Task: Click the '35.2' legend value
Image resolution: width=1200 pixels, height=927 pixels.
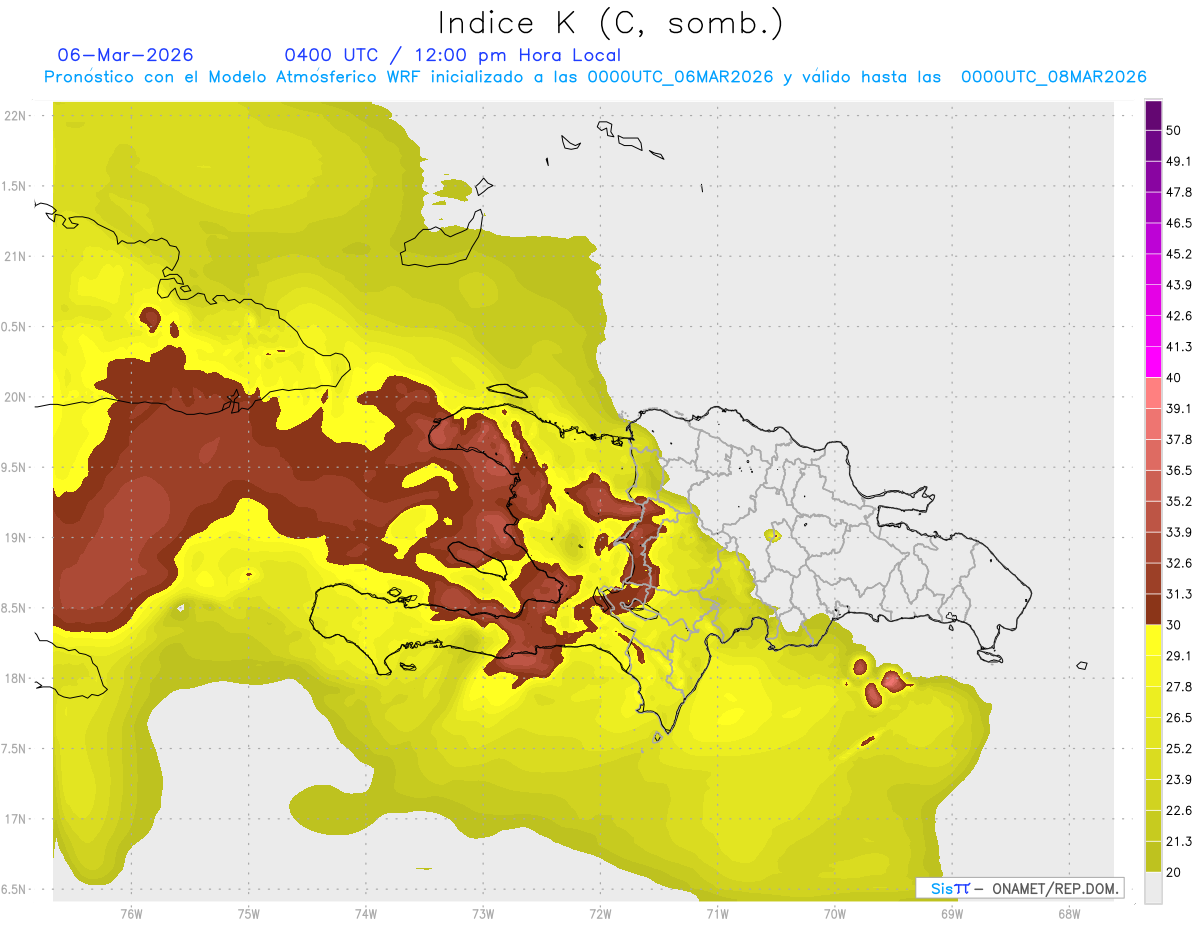Action: 1178,501
